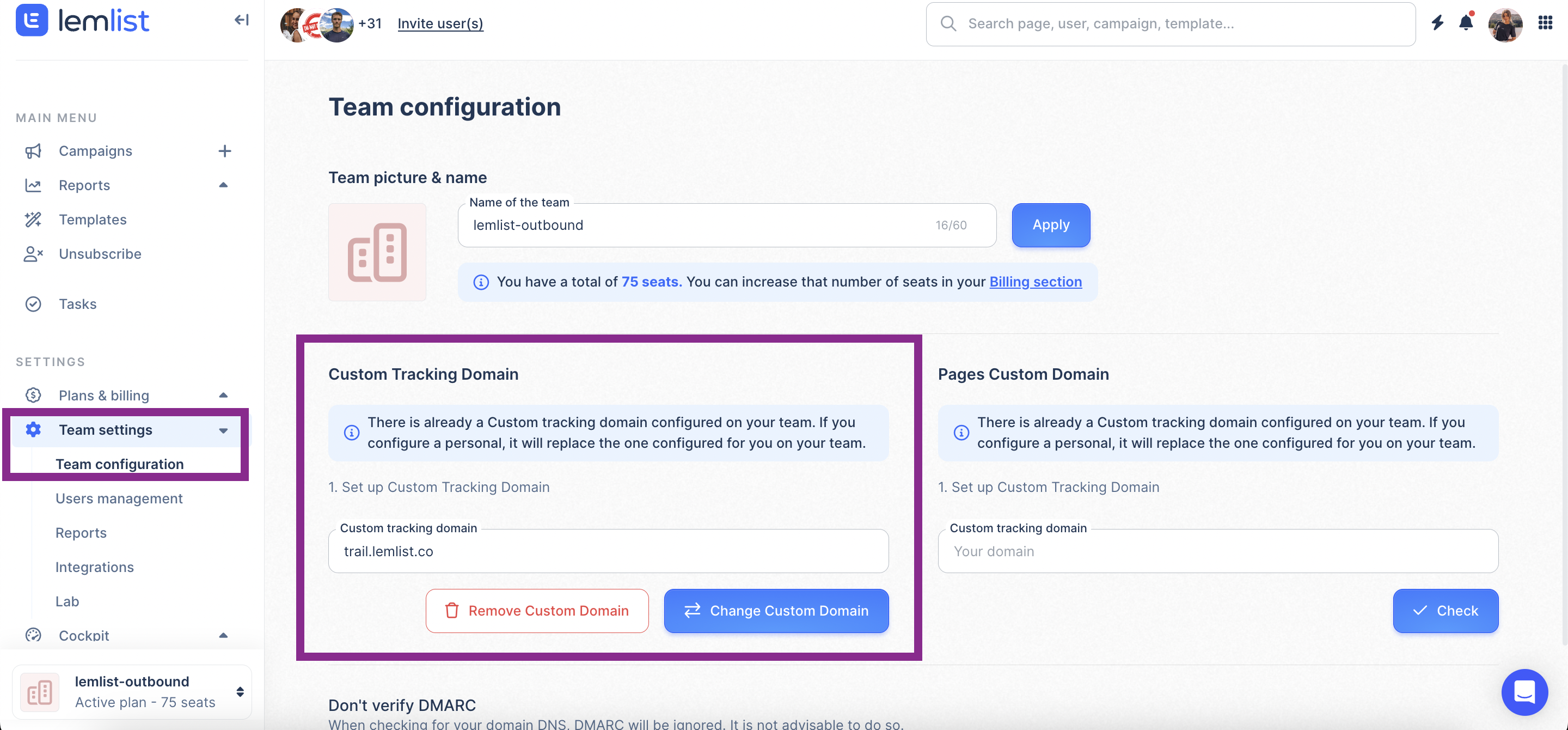
Task: Open the user profile avatar
Action: (1505, 25)
